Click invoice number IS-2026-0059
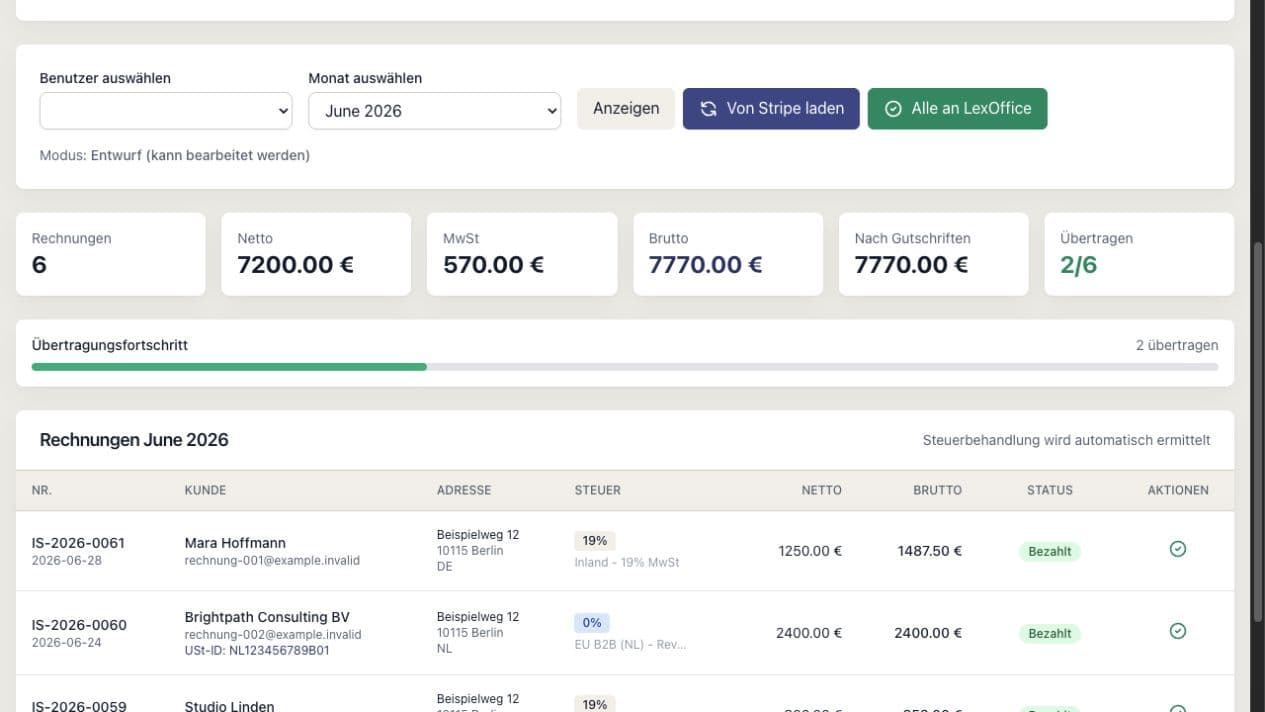 [79, 705]
